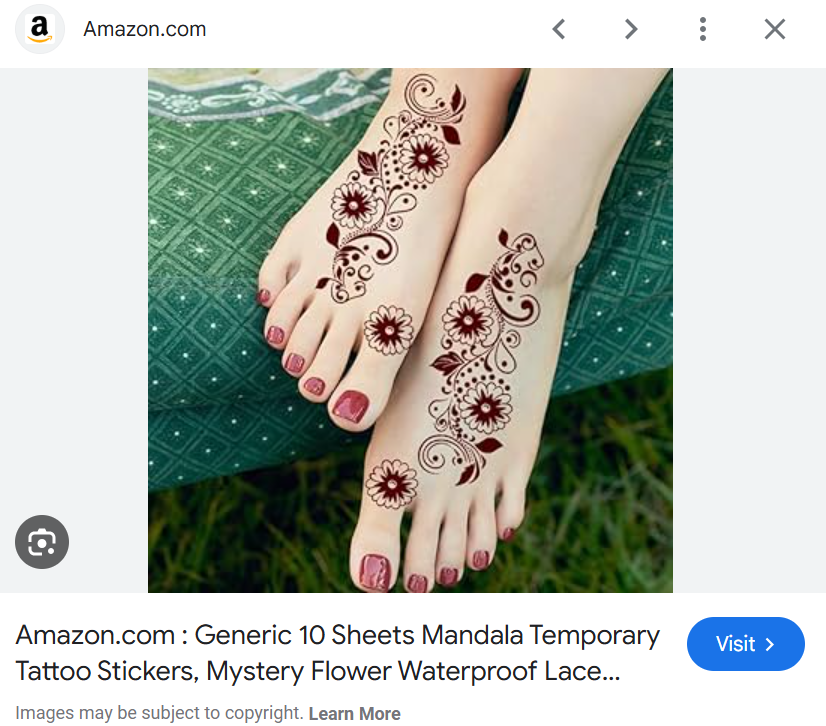Image resolution: width=826 pixels, height=726 pixels.
Task: Click the 'Images may be subject to copyright' text
Action: pyautogui.click(x=159, y=713)
